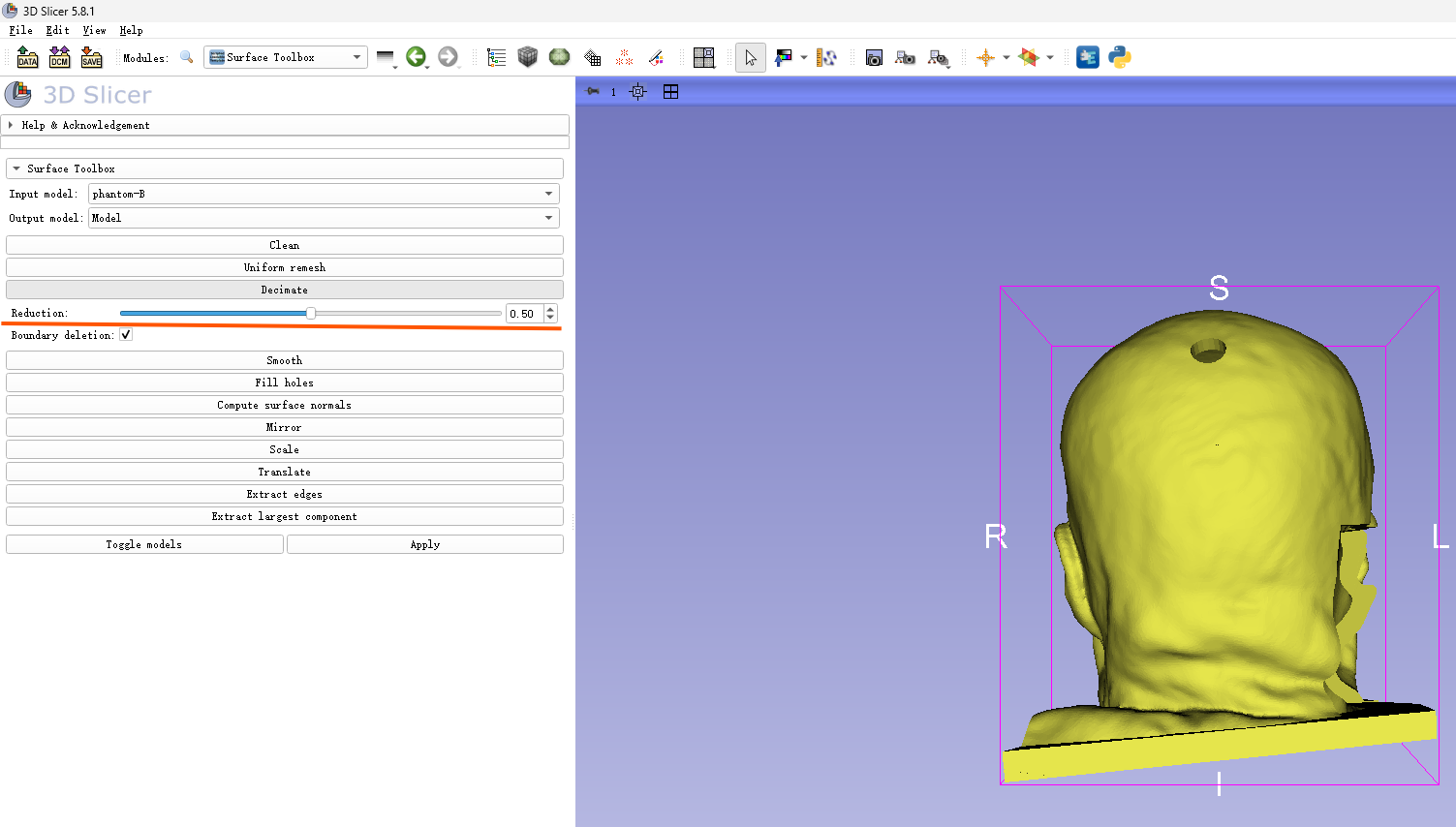Open Input model dropdown phantom-B
This screenshot has height=827, width=1456.
tap(324, 194)
